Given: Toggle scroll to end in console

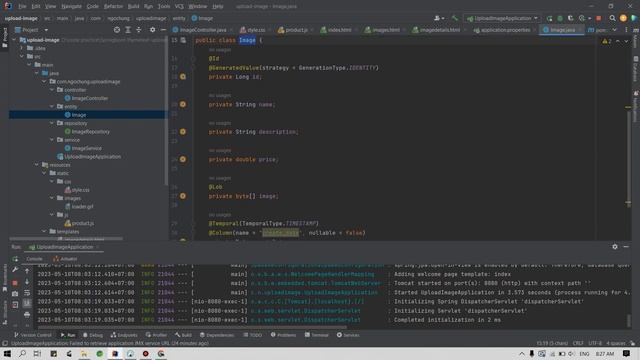Looking at the screenshot, I should (27, 303).
